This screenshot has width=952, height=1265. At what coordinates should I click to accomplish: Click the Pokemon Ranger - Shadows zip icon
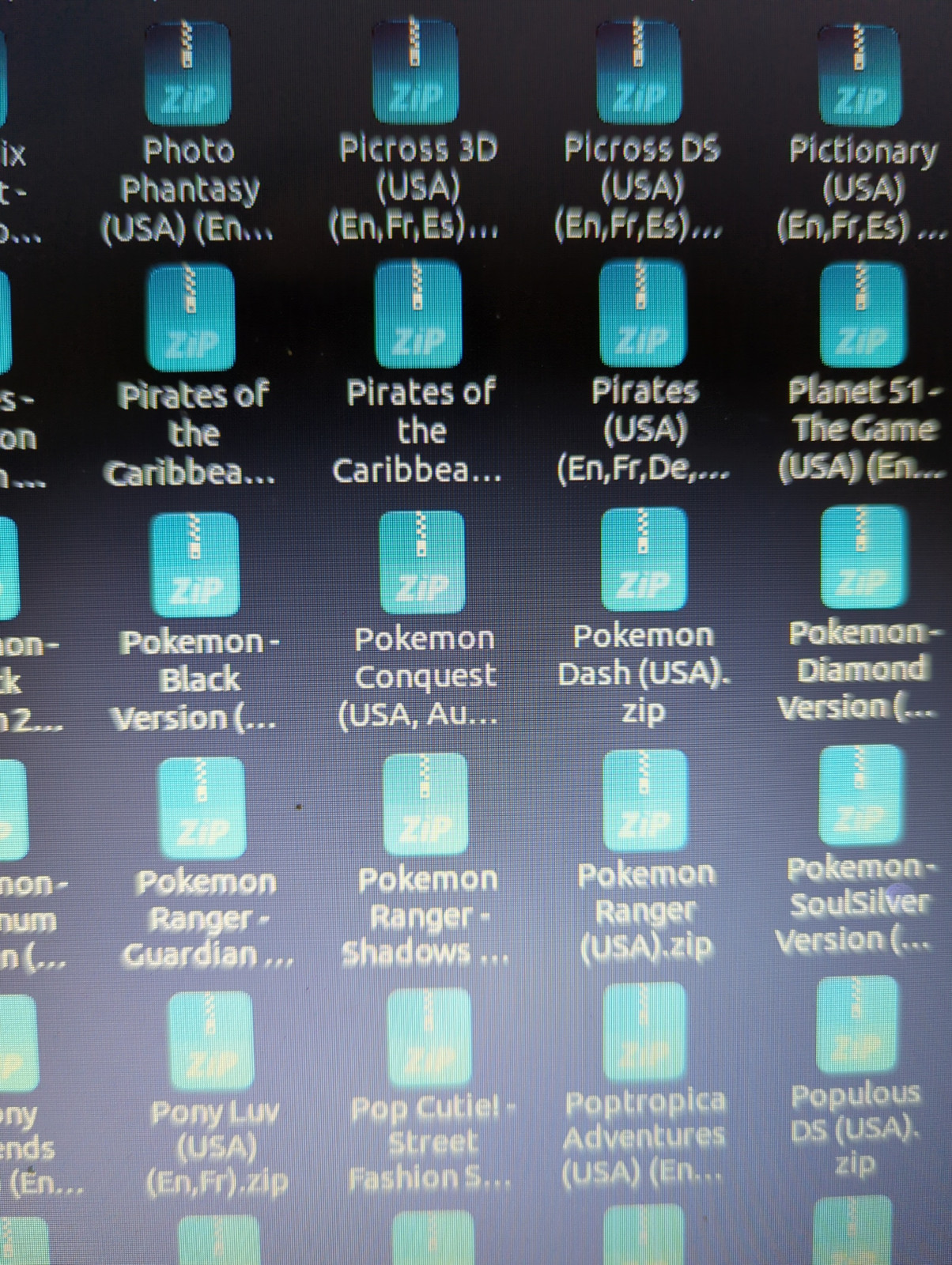[425, 804]
